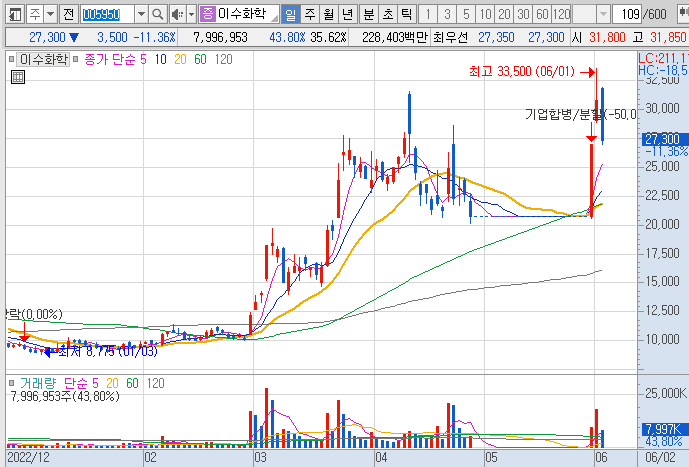Viewport: 689px width, 467px height.
Task: Click the gray 120 price moving average label
Action: coord(224,59)
